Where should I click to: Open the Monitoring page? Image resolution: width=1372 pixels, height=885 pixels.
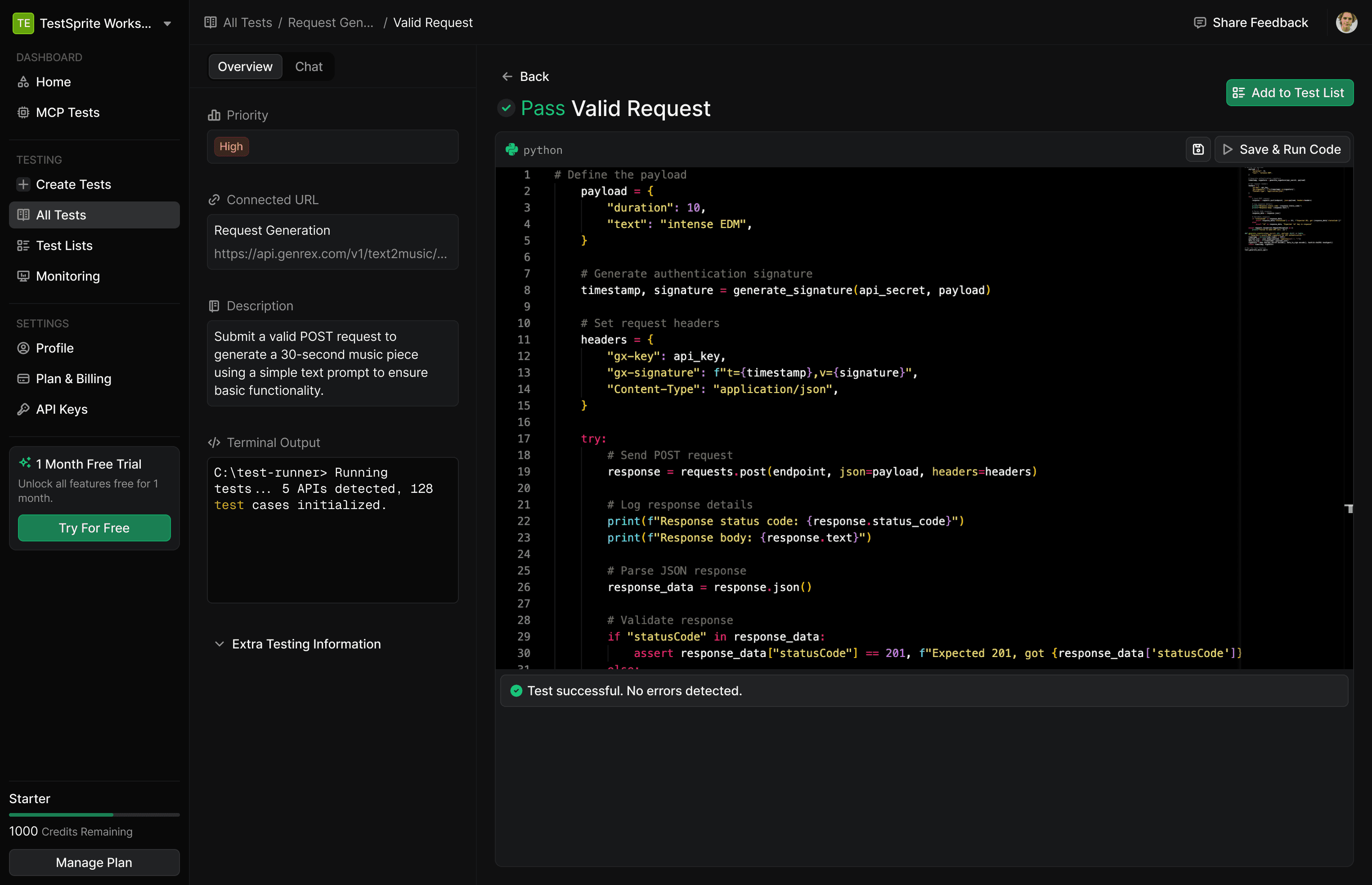point(67,277)
